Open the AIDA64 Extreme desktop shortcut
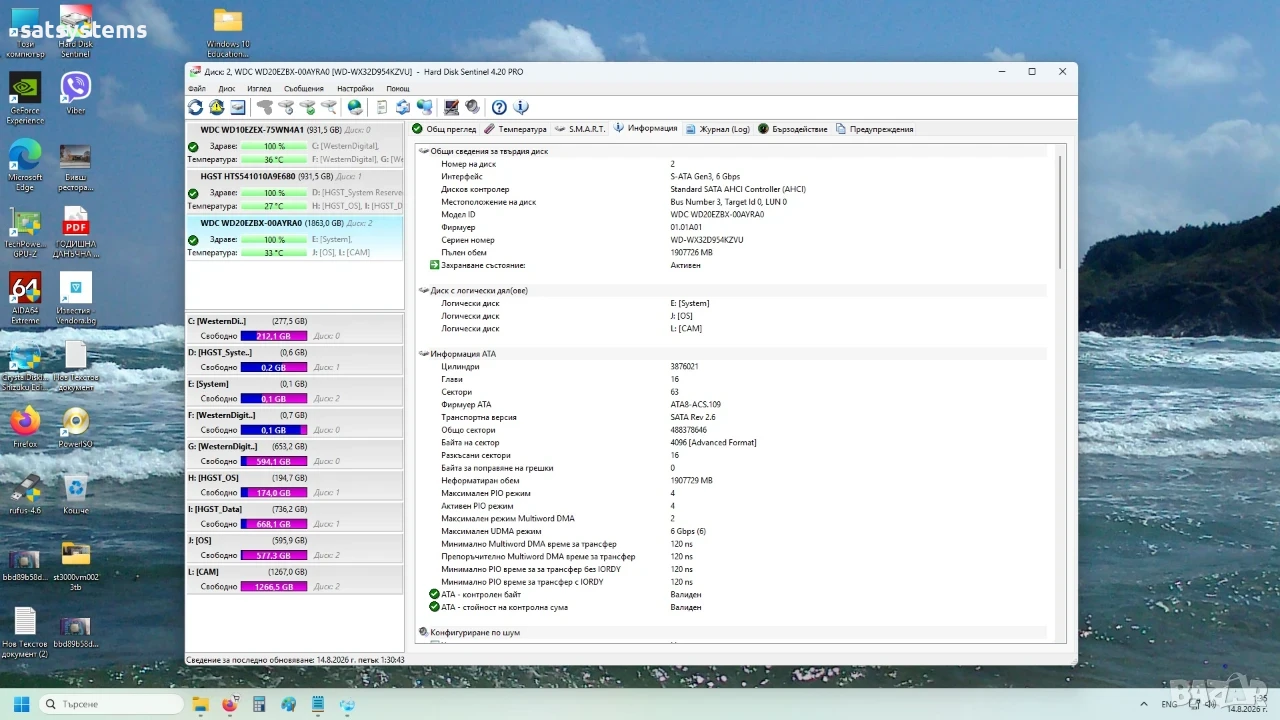Image resolution: width=1280 pixels, height=720 pixels. click(x=25, y=298)
